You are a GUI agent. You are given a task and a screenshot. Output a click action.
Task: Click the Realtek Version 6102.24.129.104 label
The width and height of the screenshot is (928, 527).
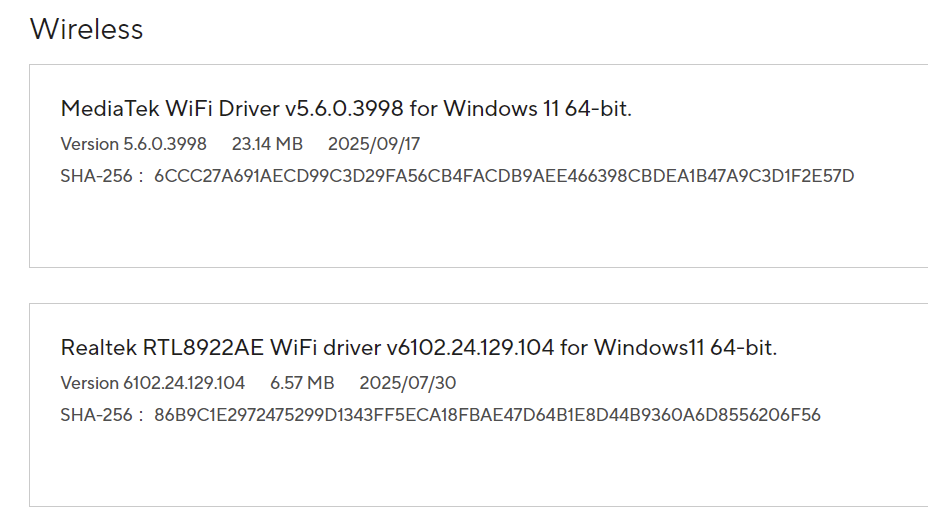[153, 383]
